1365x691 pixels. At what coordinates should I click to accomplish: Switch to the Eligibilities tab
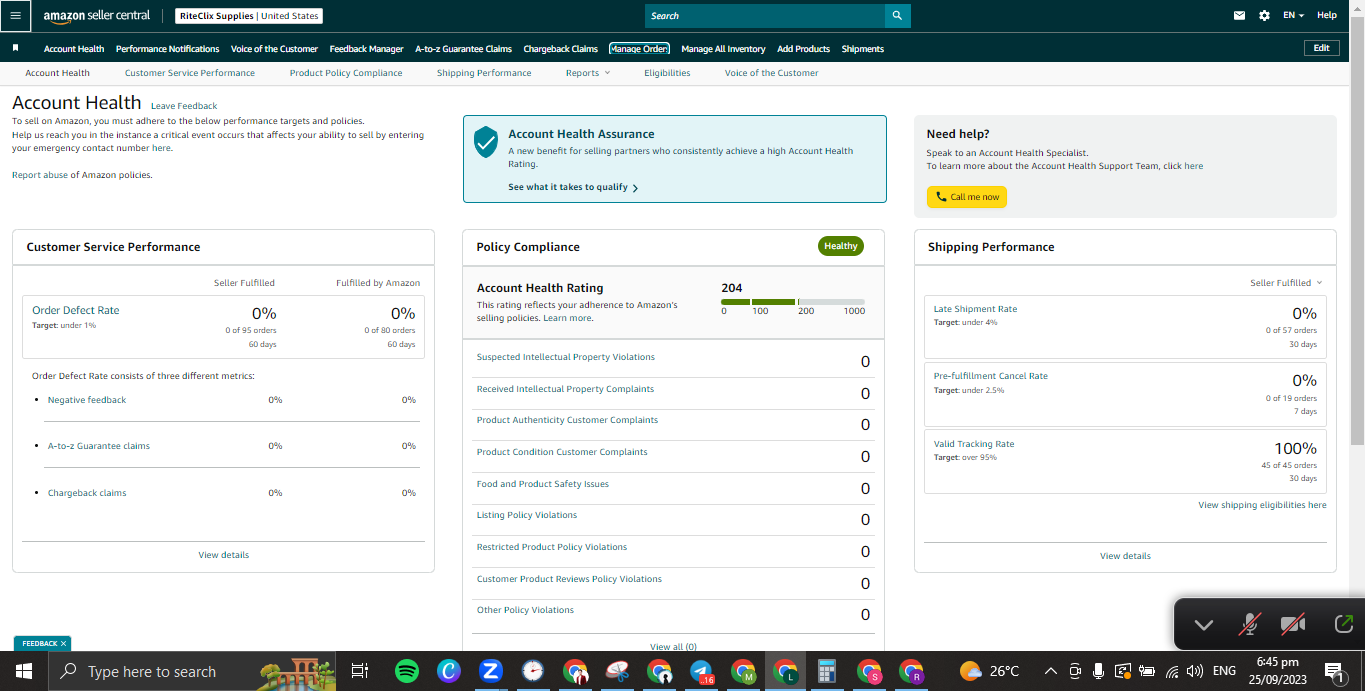coord(667,73)
